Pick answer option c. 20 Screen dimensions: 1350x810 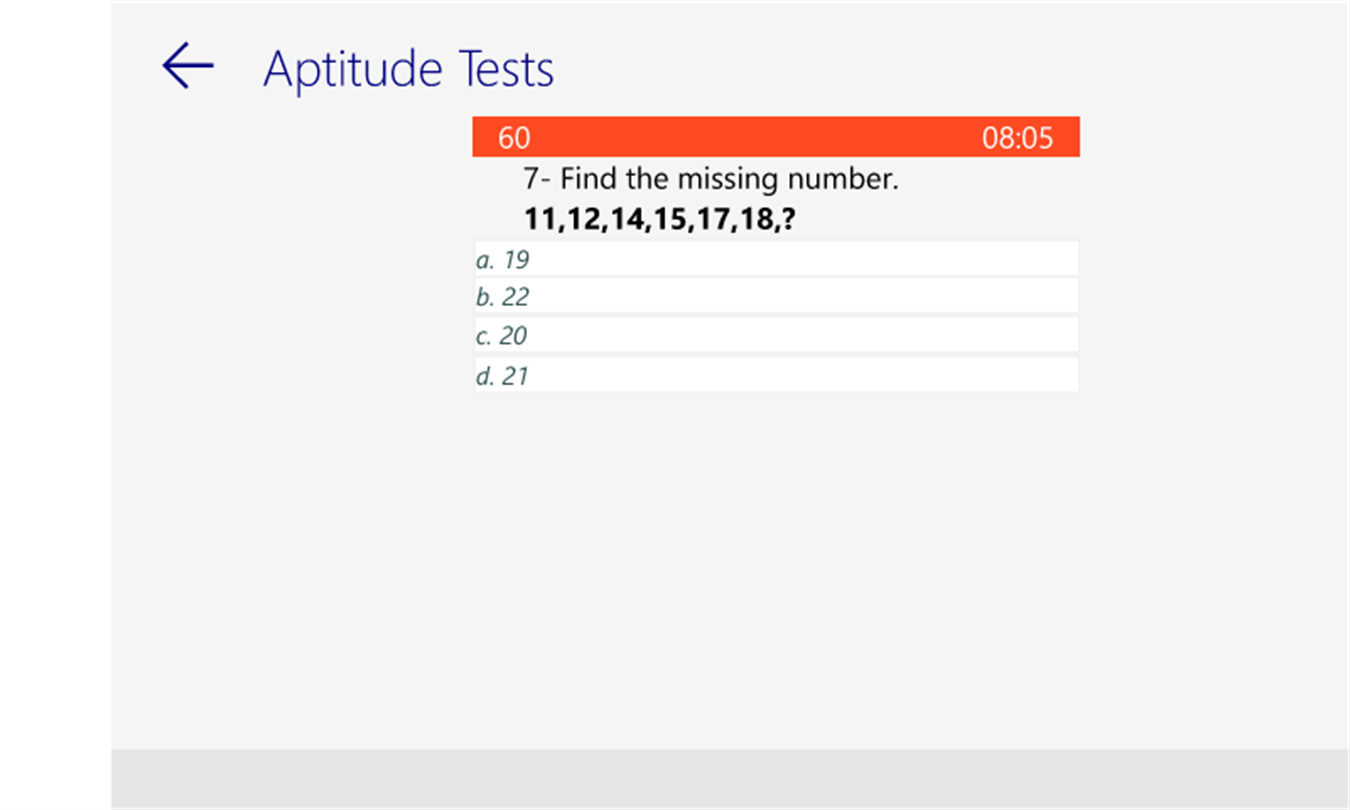[x=775, y=335]
